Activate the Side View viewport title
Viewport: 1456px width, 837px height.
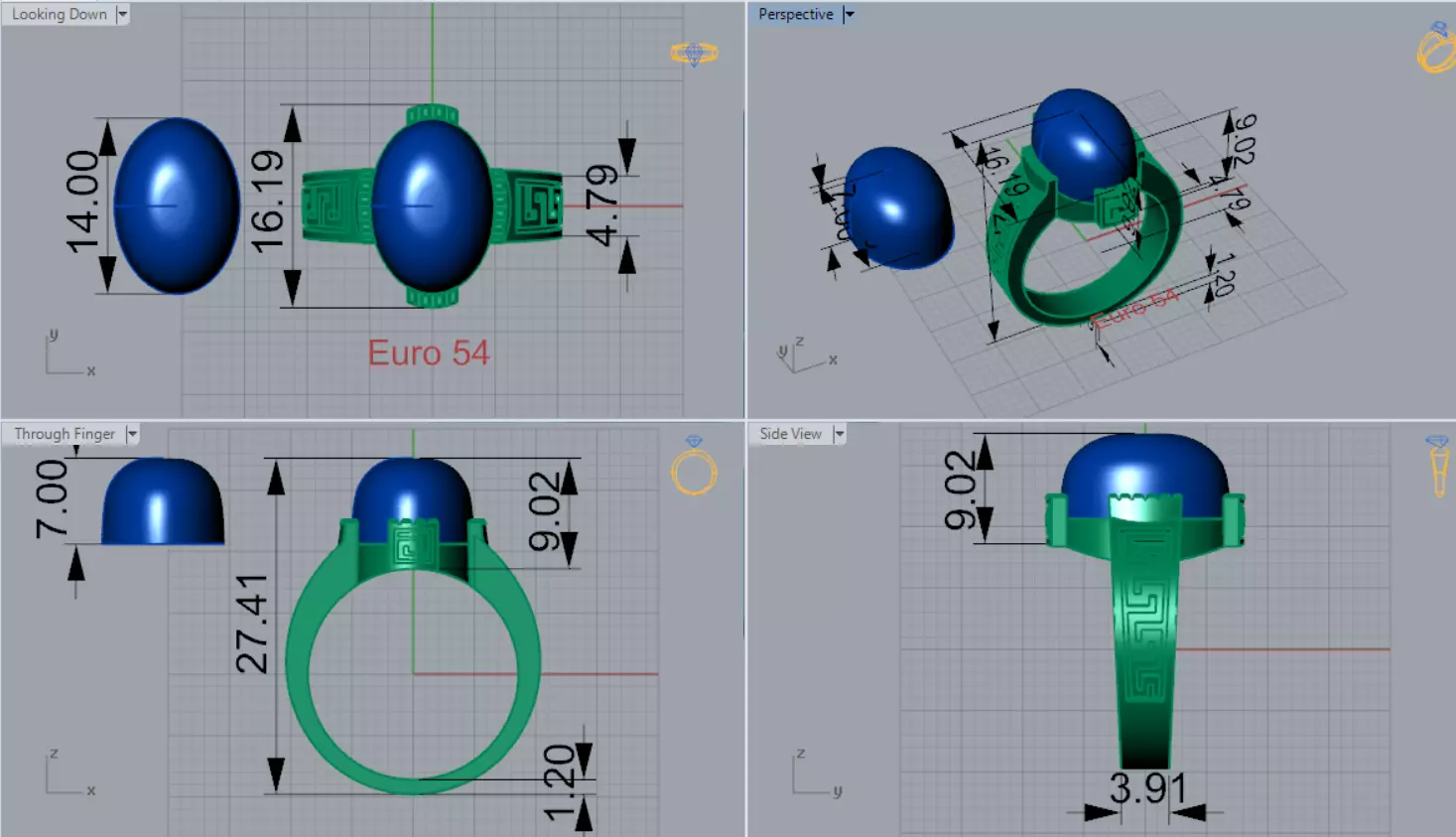click(791, 434)
